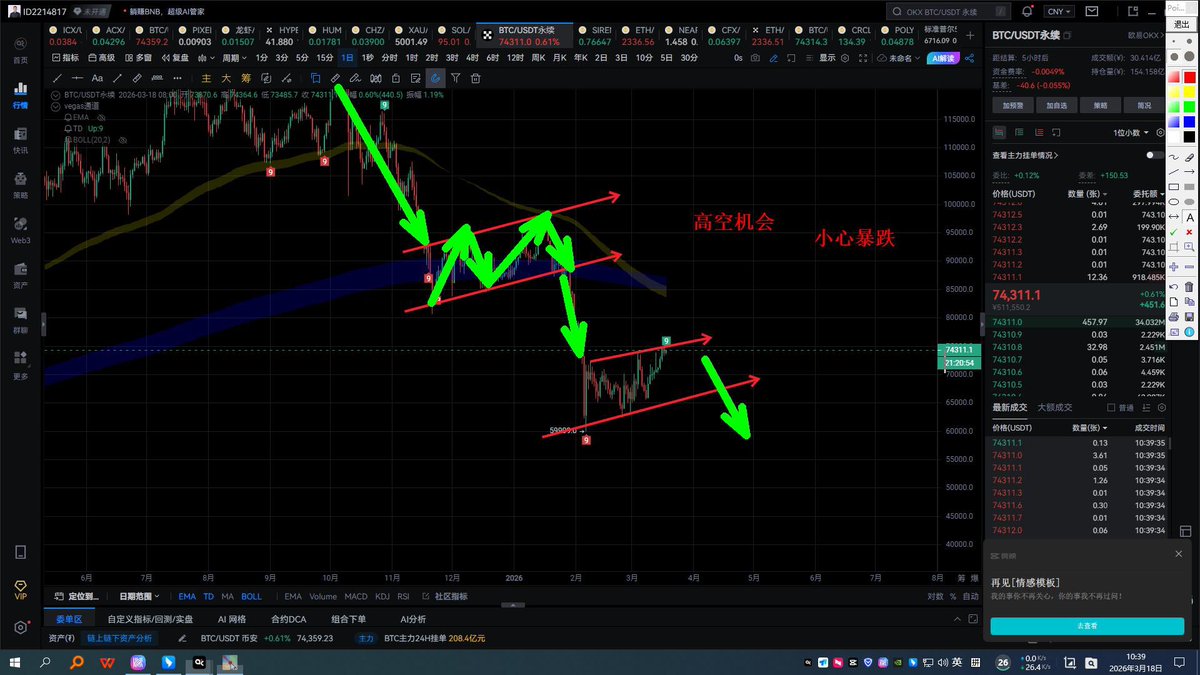1200x675 pixels.
Task: Open the VIP diamond icon
Action: 20,588
